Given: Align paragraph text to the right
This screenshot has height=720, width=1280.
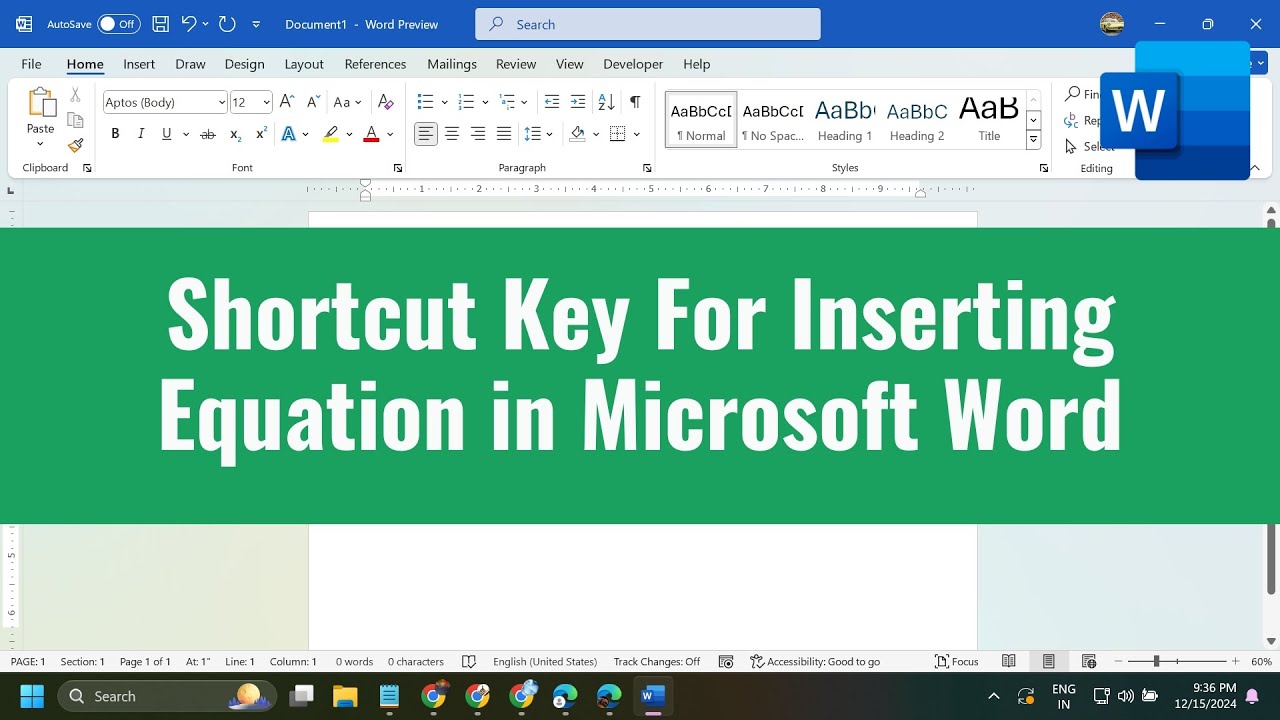Looking at the screenshot, I should coord(478,134).
